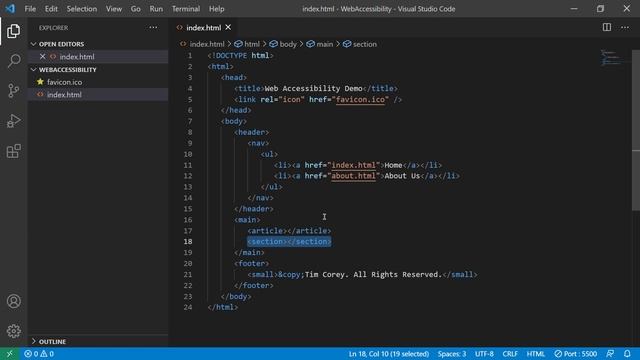Click index.html href link on line 11
640x360 pixels.
(x=353, y=165)
